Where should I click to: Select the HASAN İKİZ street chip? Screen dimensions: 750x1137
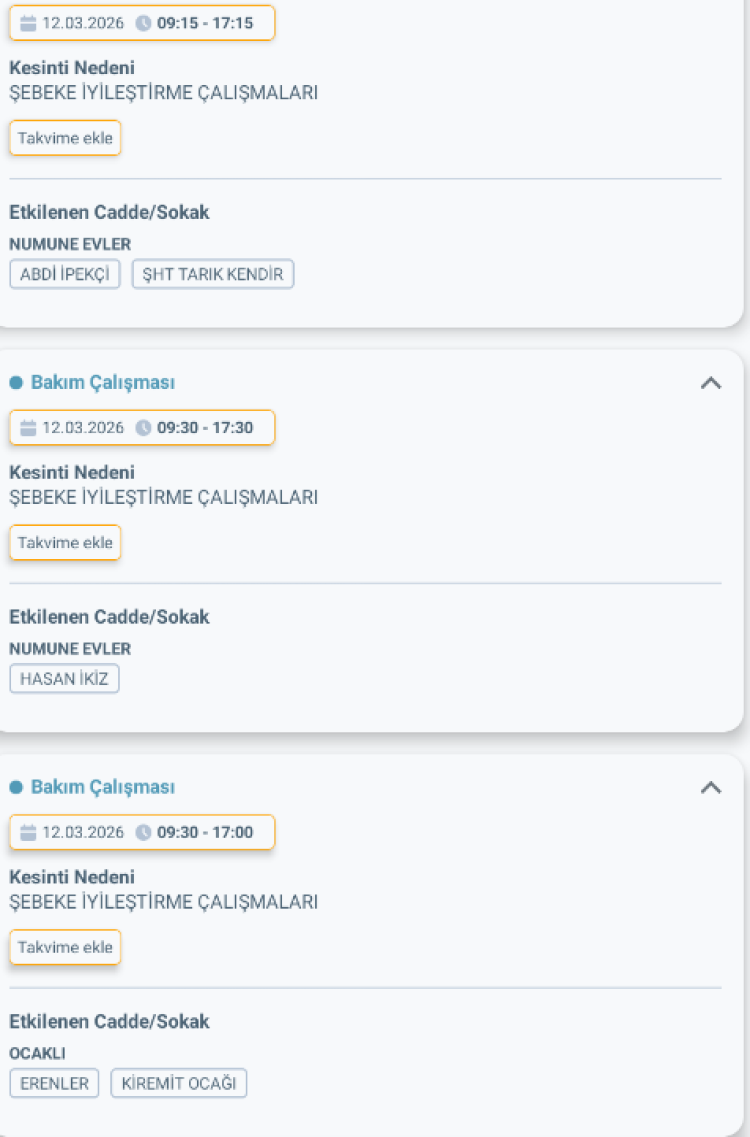point(64,679)
